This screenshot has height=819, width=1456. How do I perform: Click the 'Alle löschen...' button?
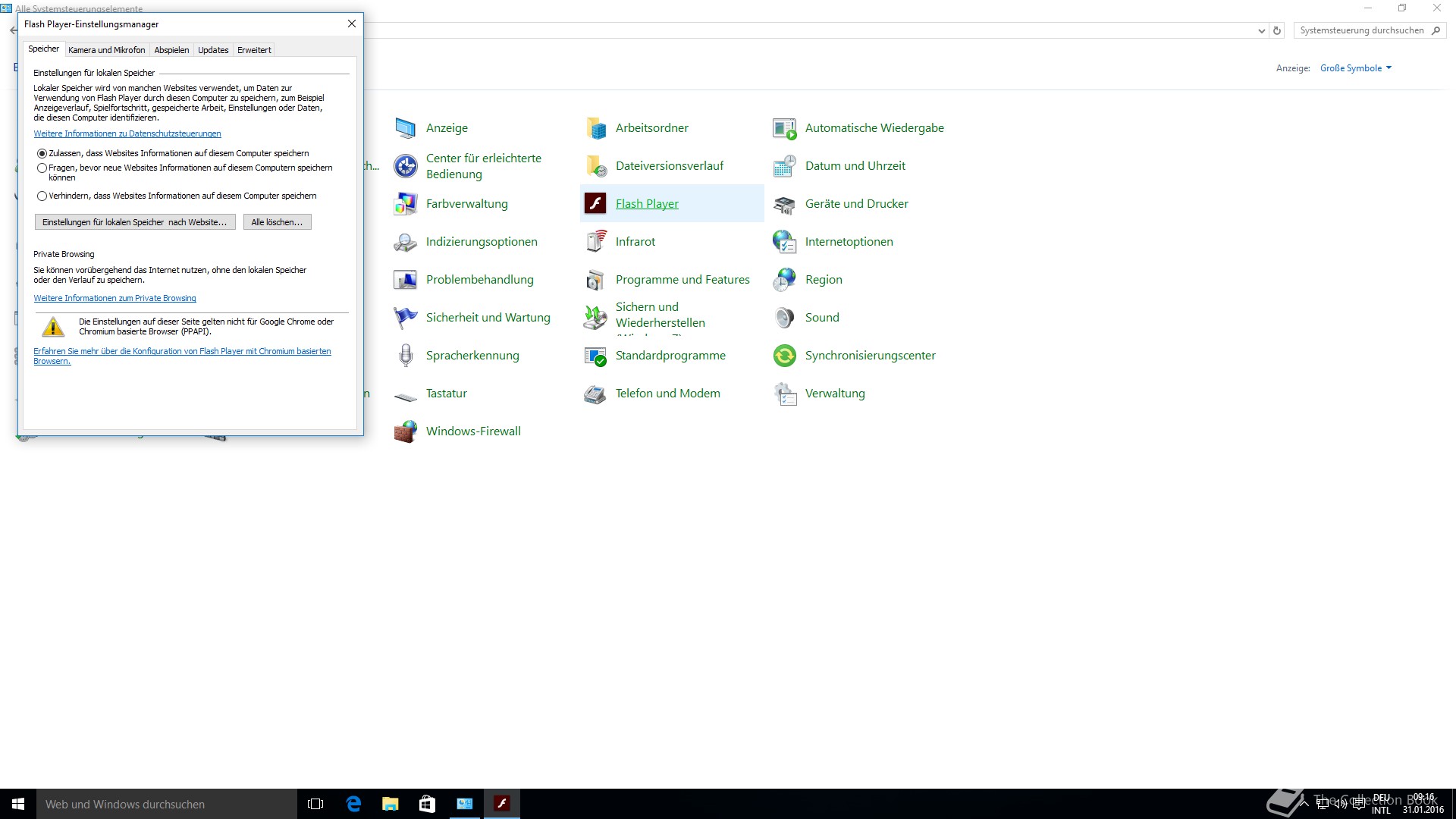pyautogui.click(x=277, y=222)
